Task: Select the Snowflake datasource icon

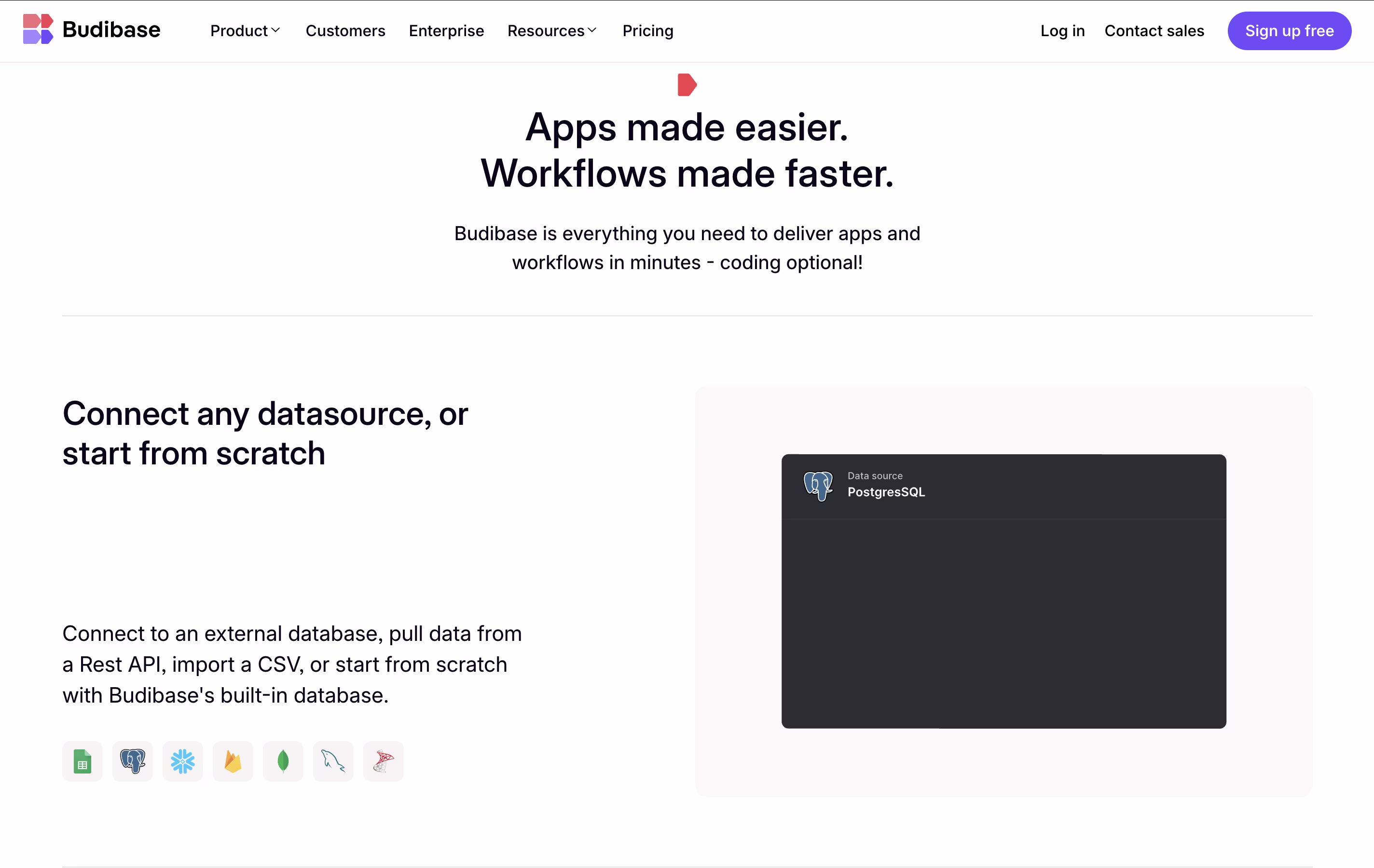Action: coord(182,761)
